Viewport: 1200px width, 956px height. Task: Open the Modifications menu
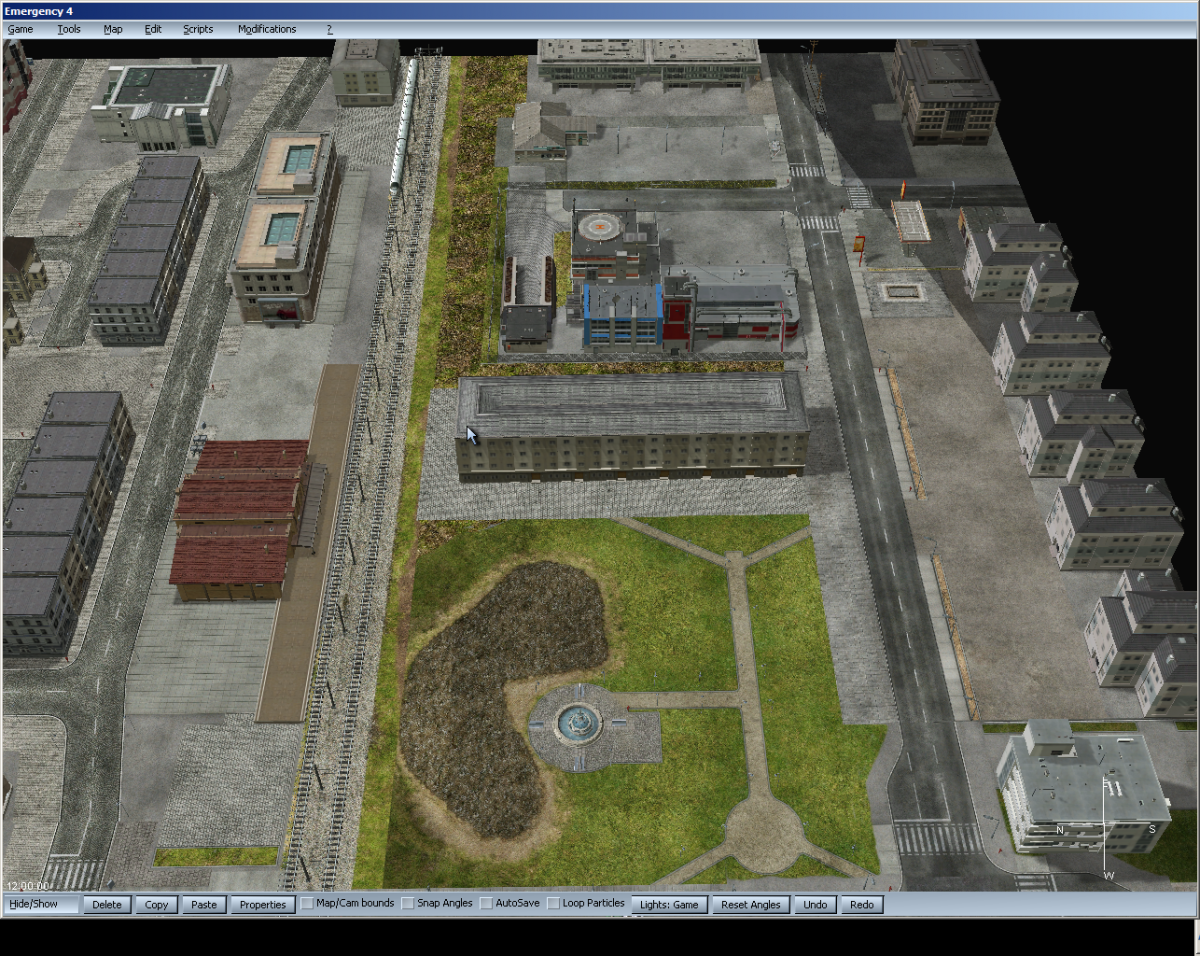tap(267, 29)
